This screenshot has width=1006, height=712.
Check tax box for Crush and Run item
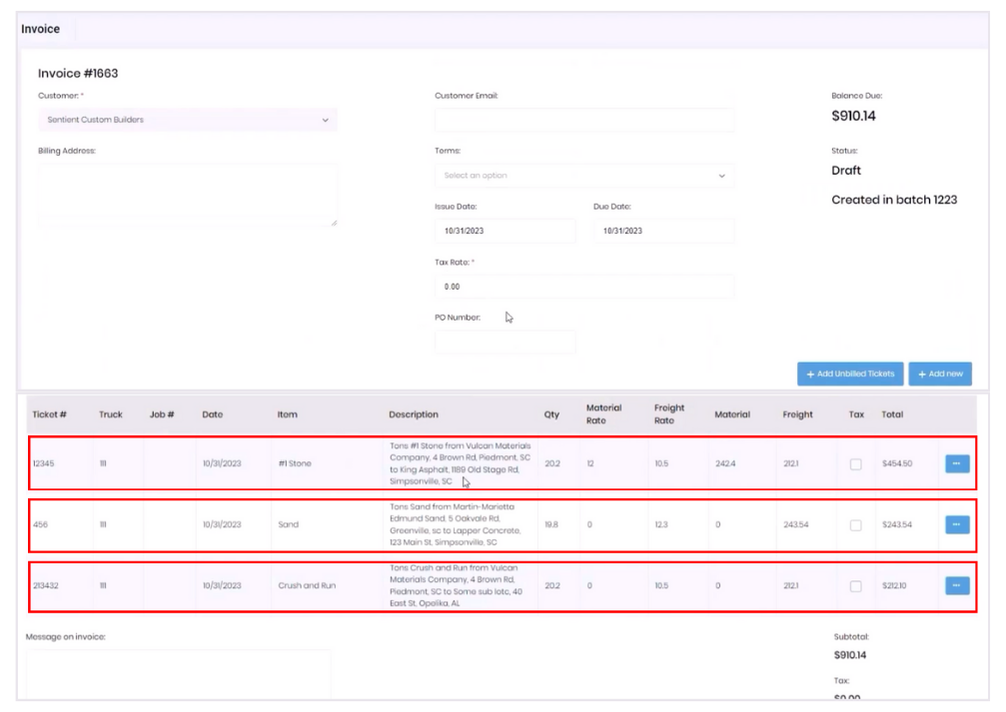(x=855, y=586)
